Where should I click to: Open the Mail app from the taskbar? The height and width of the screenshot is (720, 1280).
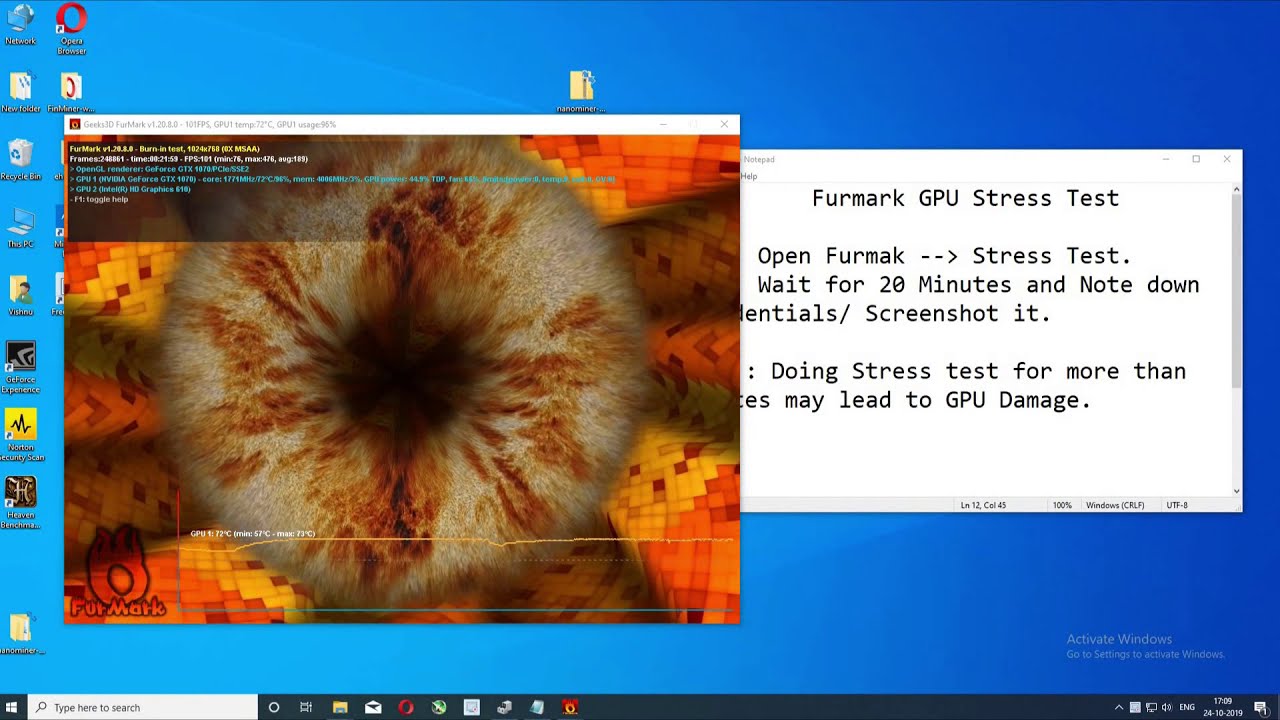(373, 707)
